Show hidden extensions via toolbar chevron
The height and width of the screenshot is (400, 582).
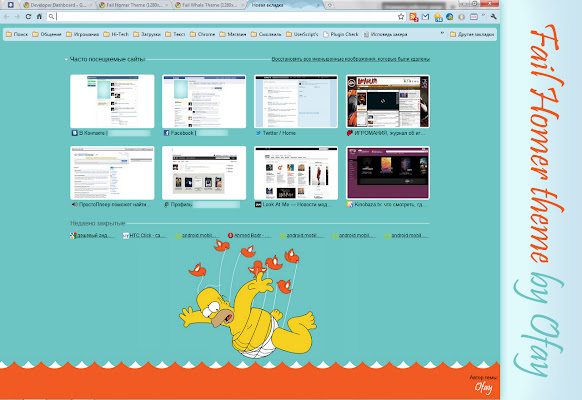point(483,16)
